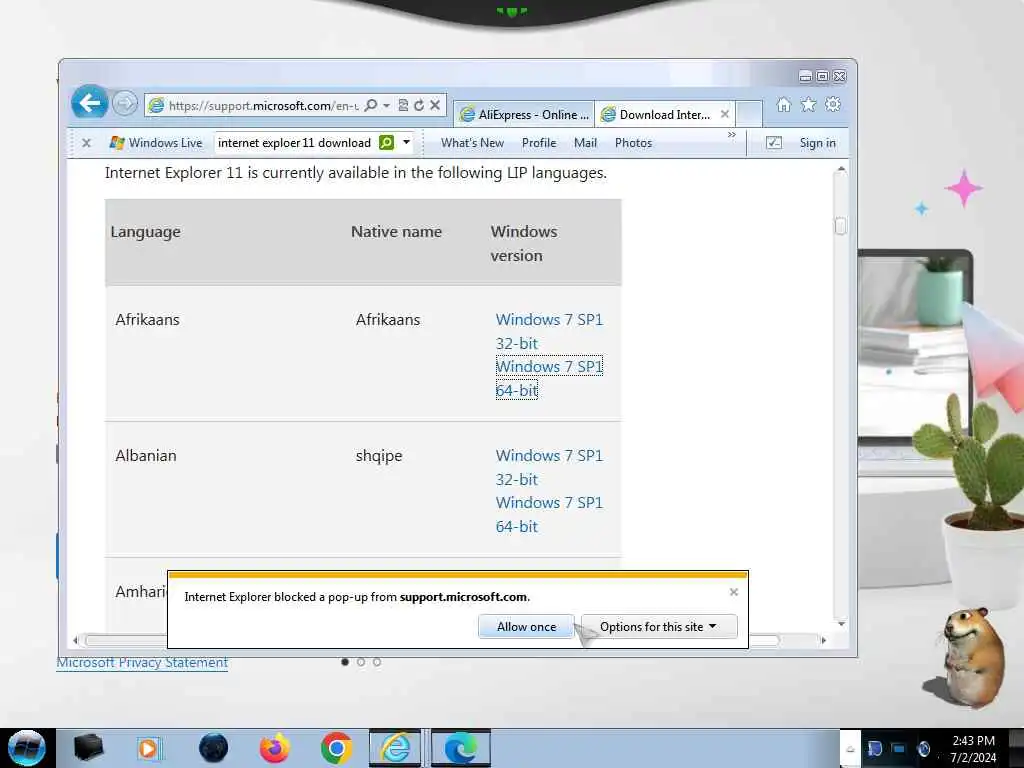Select the third carousel dot
This screenshot has width=1024, height=768.
click(x=377, y=662)
